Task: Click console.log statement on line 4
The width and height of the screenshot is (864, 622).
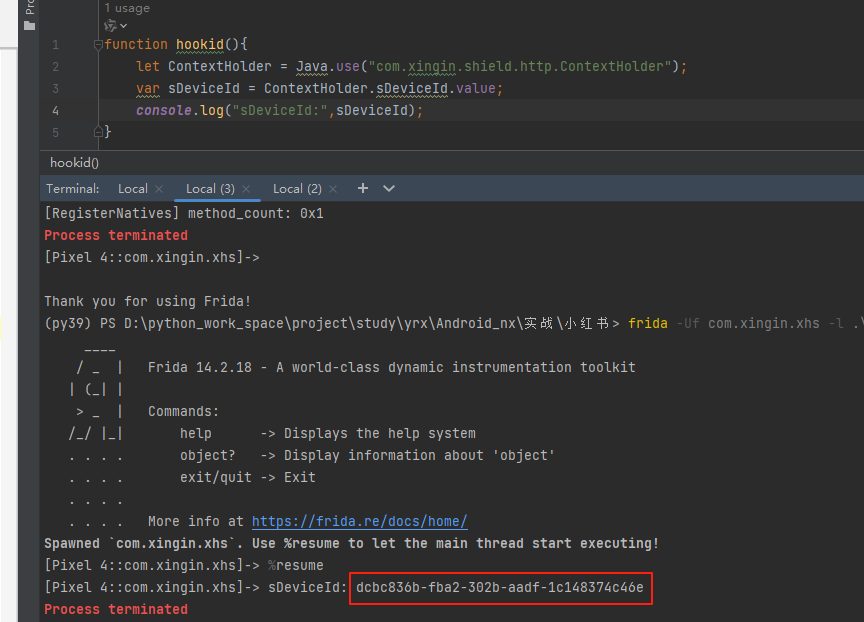Action: click(x=279, y=110)
